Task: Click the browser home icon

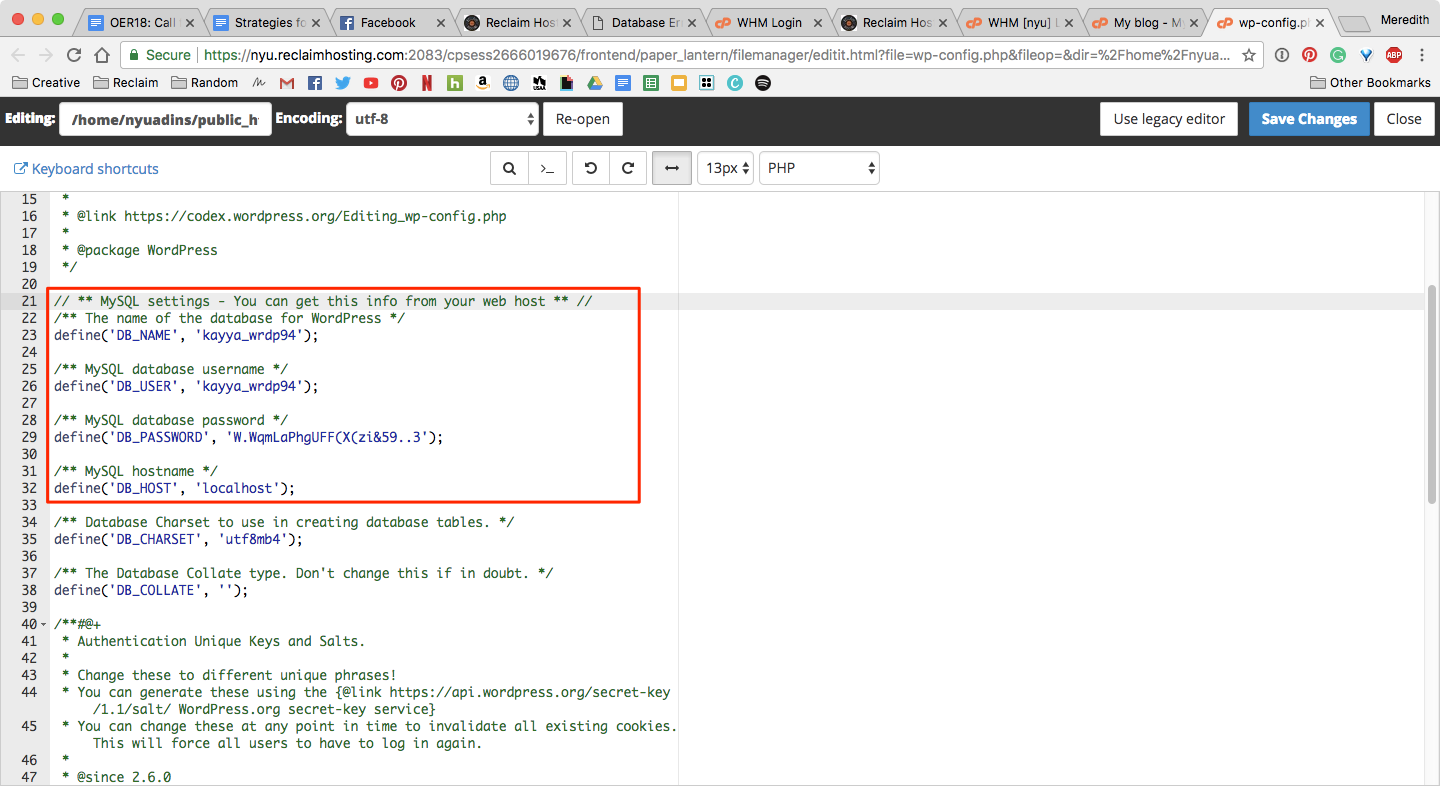Action: pos(102,55)
